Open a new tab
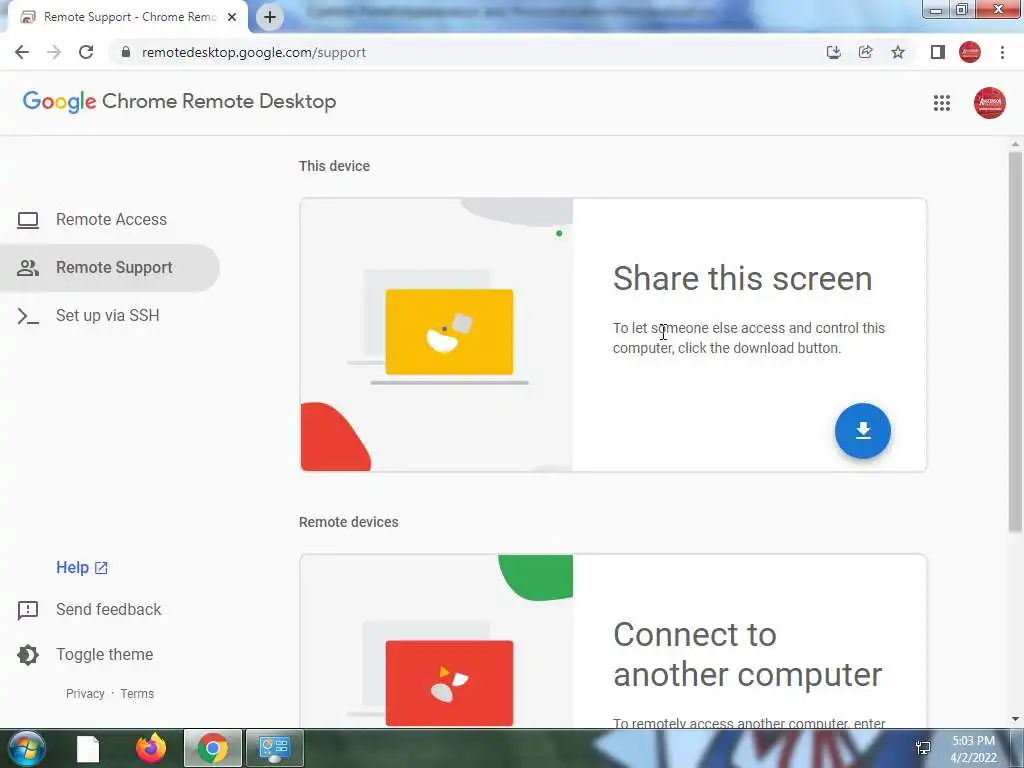The height and width of the screenshot is (768, 1024). (x=270, y=17)
